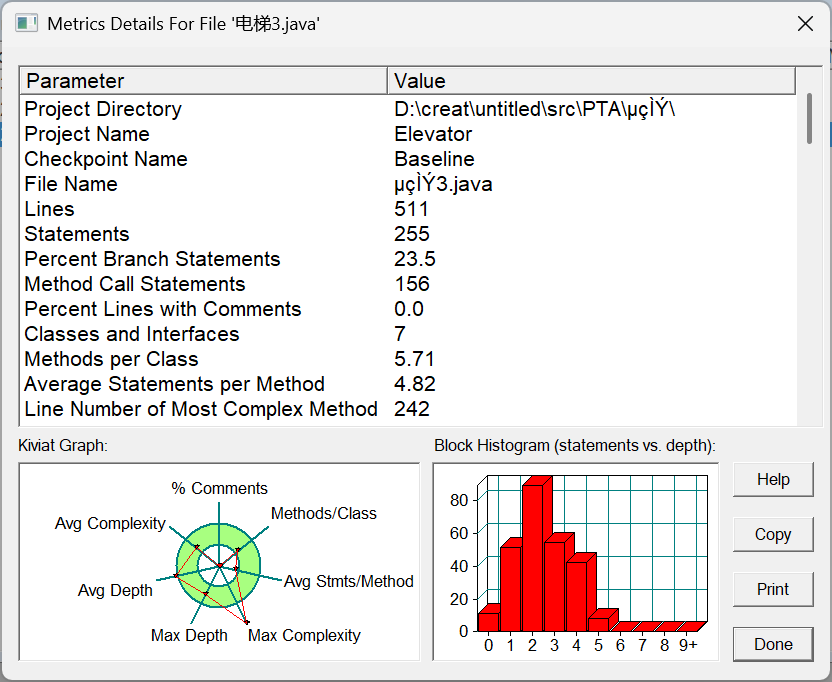
Task: Select the Project Name row
Action: pos(408,134)
